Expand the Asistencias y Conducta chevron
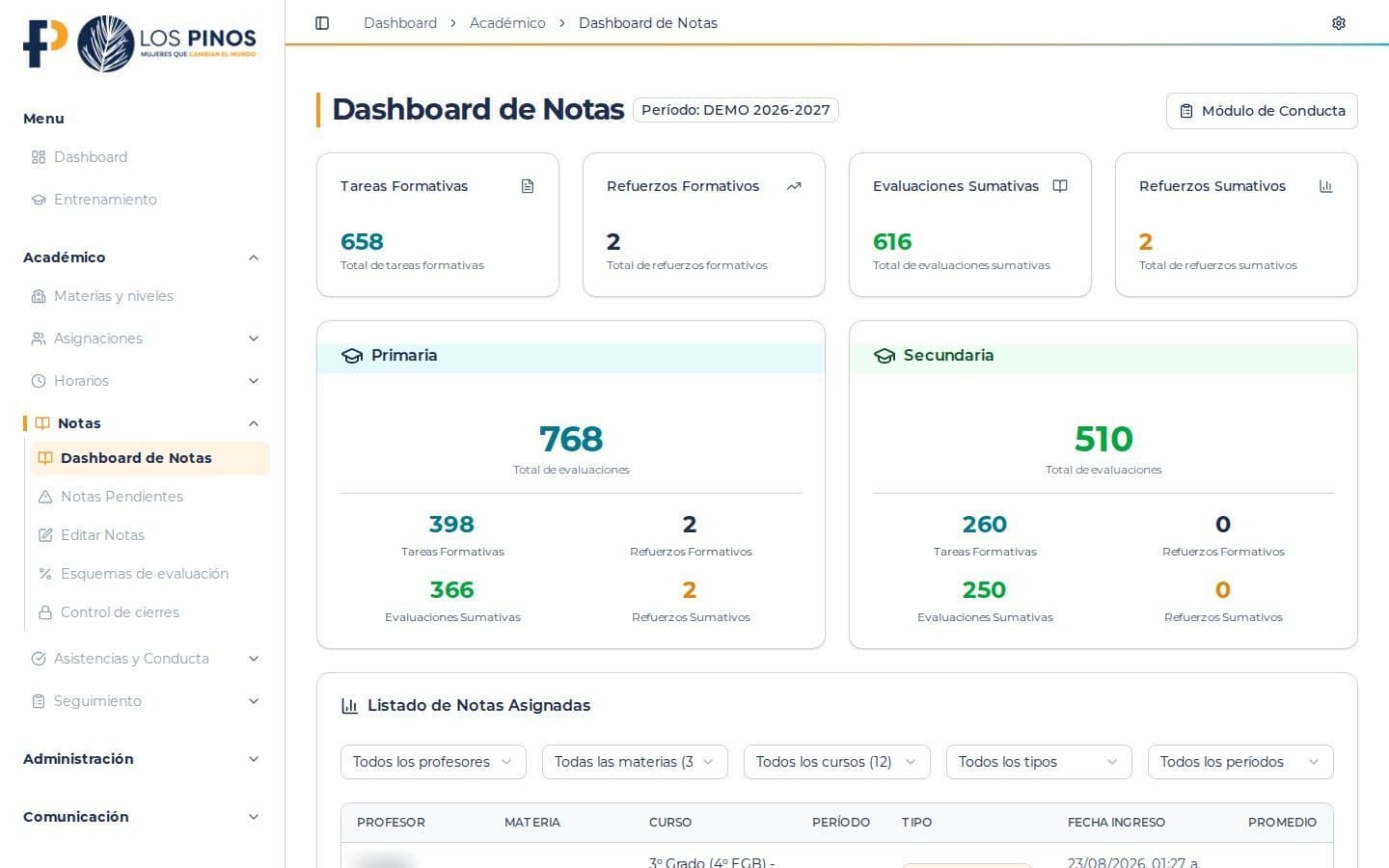The image size is (1389, 868). coord(254,659)
